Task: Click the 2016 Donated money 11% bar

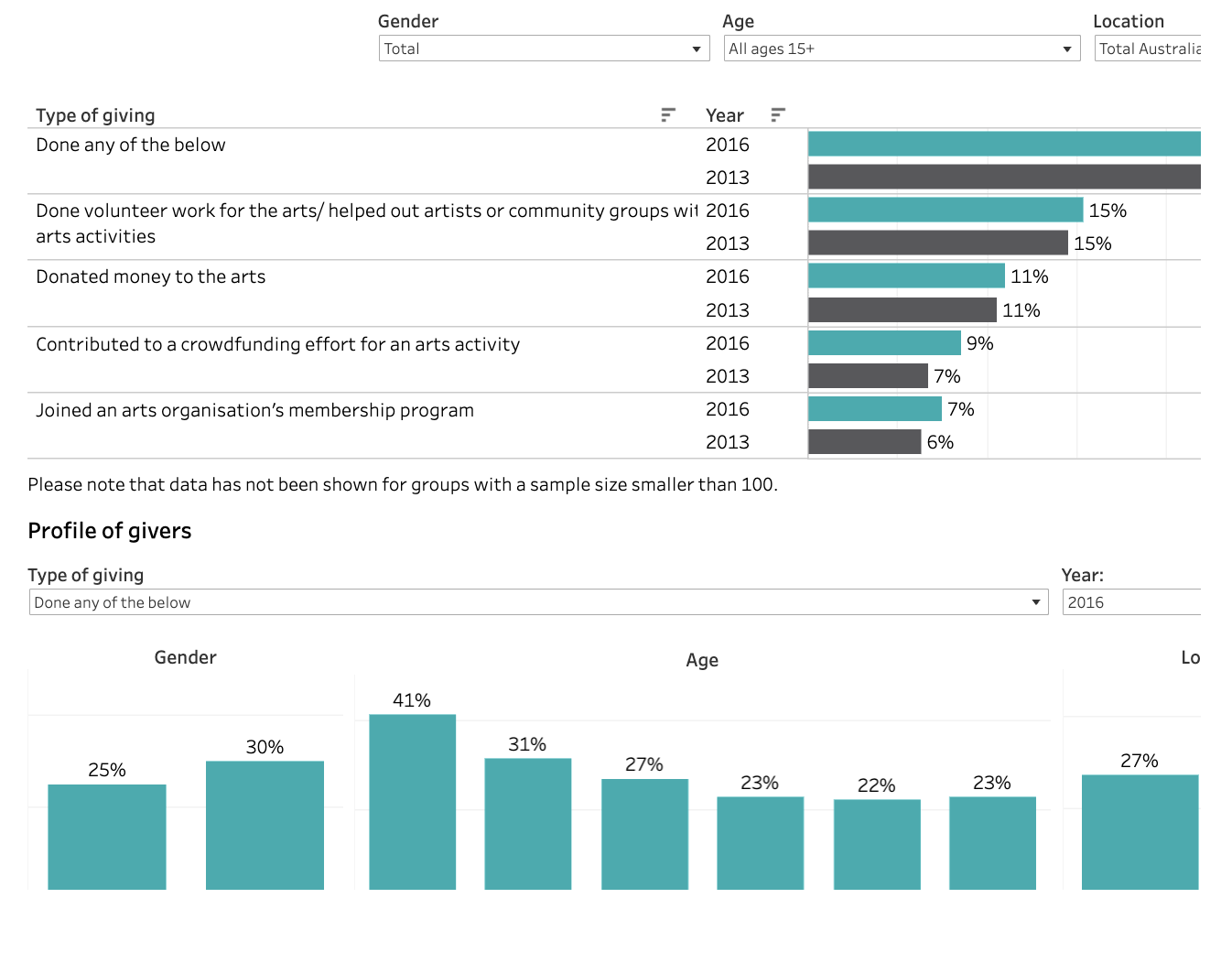Action: point(906,276)
